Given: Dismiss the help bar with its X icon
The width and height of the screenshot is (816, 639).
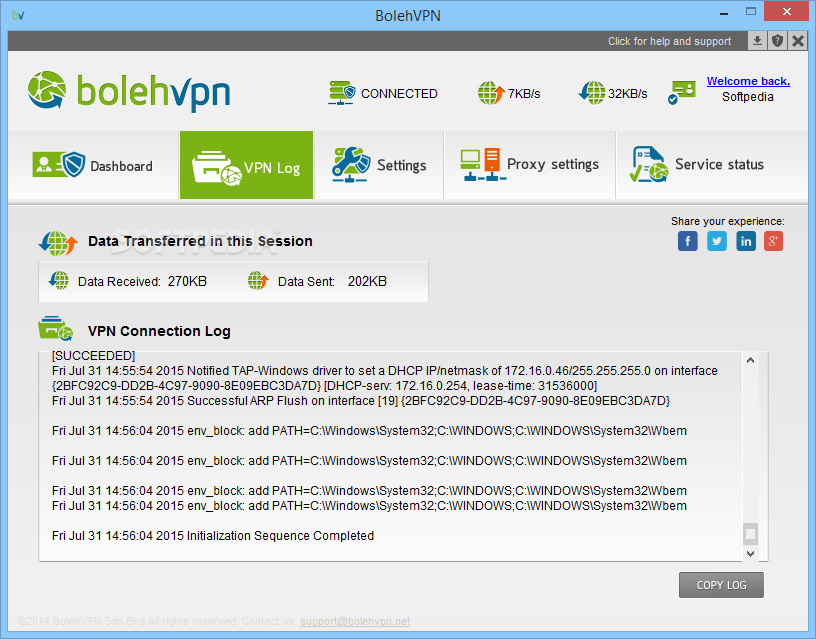Looking at the screenshot, I should (x=797, y=41).
